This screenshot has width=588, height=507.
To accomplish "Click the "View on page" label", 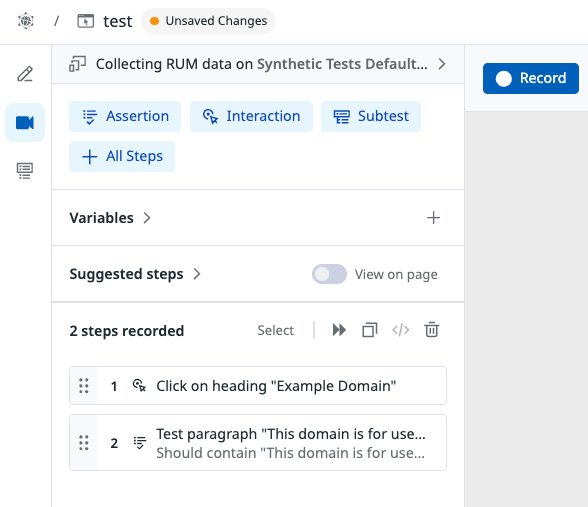I will (396, 274).
